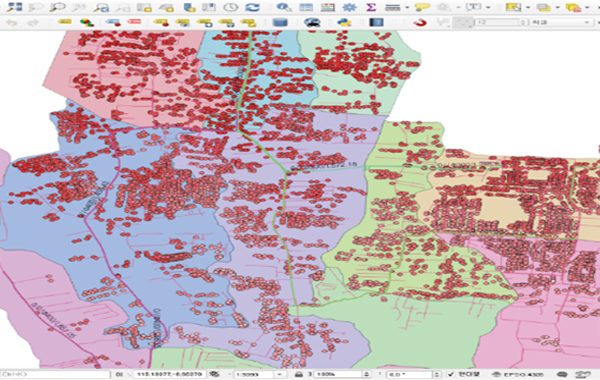Open the Field Calculator abacus icon

328,7
